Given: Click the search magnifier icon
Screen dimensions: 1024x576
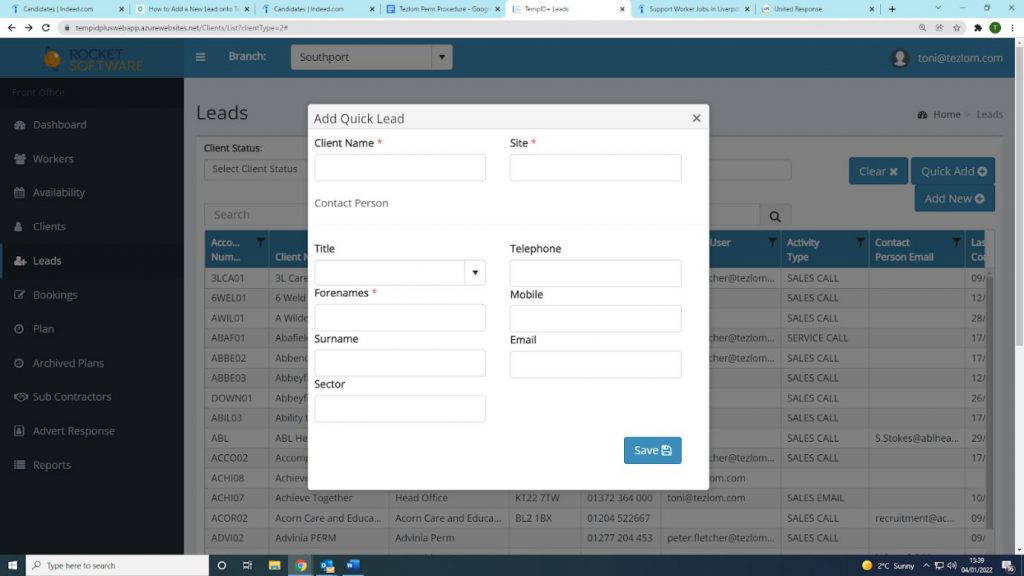Looking at the screenshot, I should pyautogui.click(x=774, y=215).
